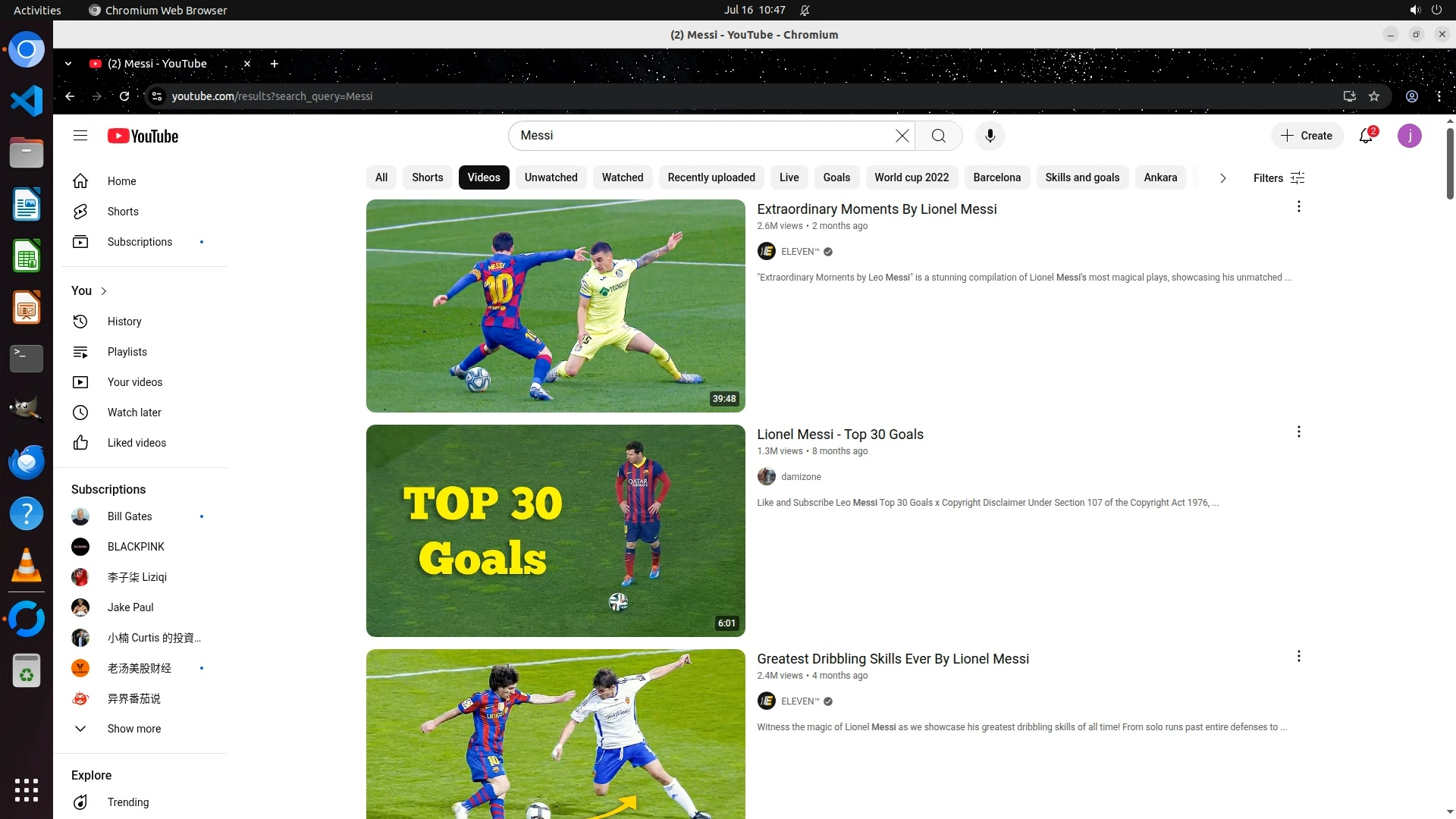Open the Extraordinary Moments video thumbnail
This screenshot has width=1456, height=819.
click(x=555, y=306)
